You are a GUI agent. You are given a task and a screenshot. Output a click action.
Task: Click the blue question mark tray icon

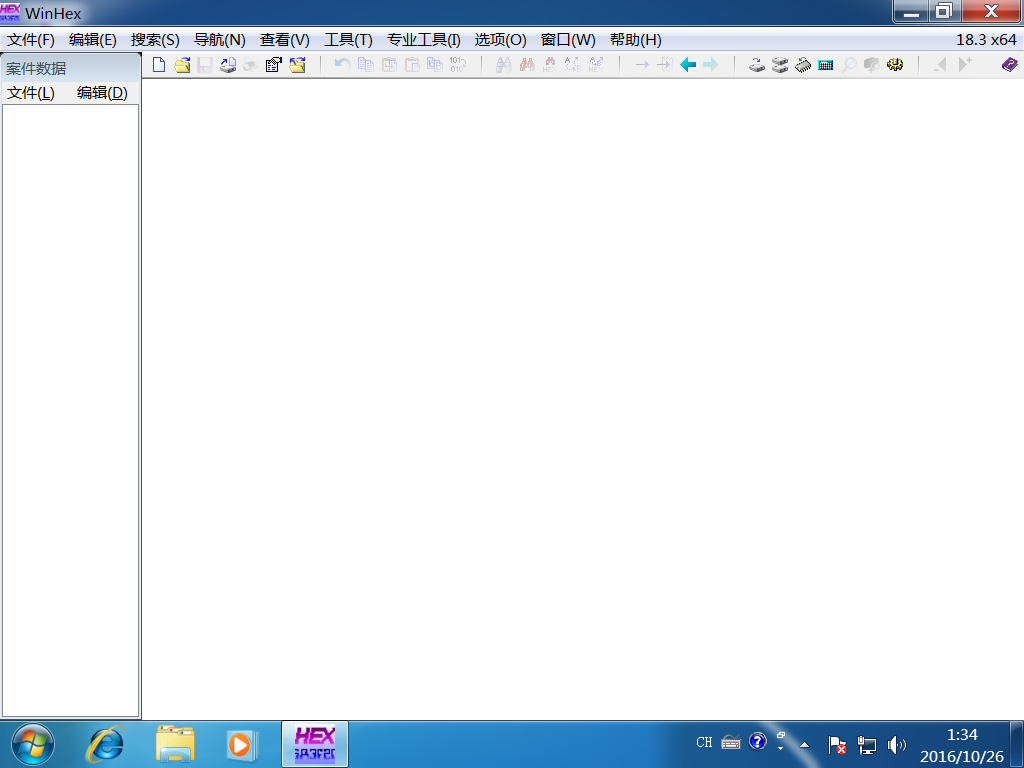758,742
